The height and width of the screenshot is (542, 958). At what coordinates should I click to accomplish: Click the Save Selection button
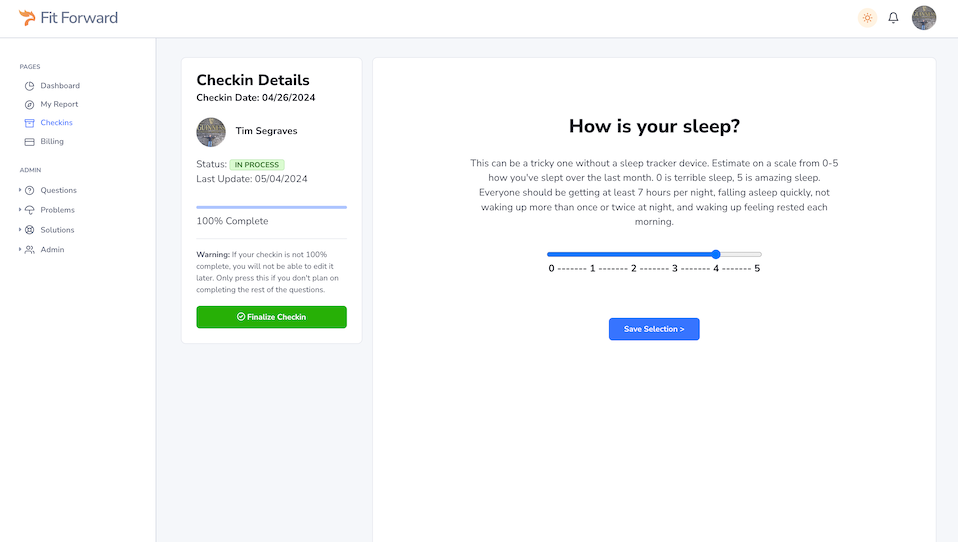click(654, 329)
